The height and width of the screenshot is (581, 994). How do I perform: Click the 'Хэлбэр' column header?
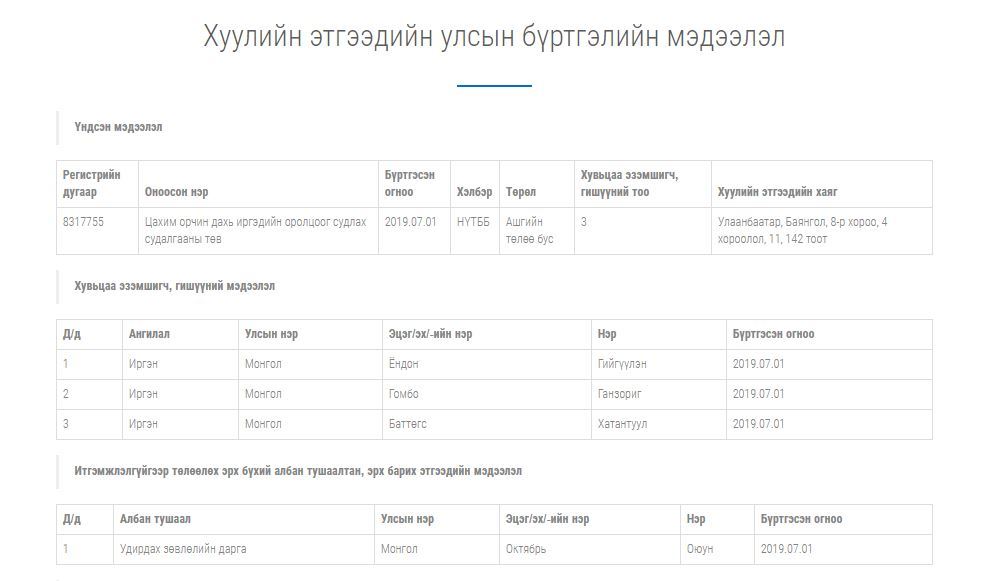pos(474,192)
